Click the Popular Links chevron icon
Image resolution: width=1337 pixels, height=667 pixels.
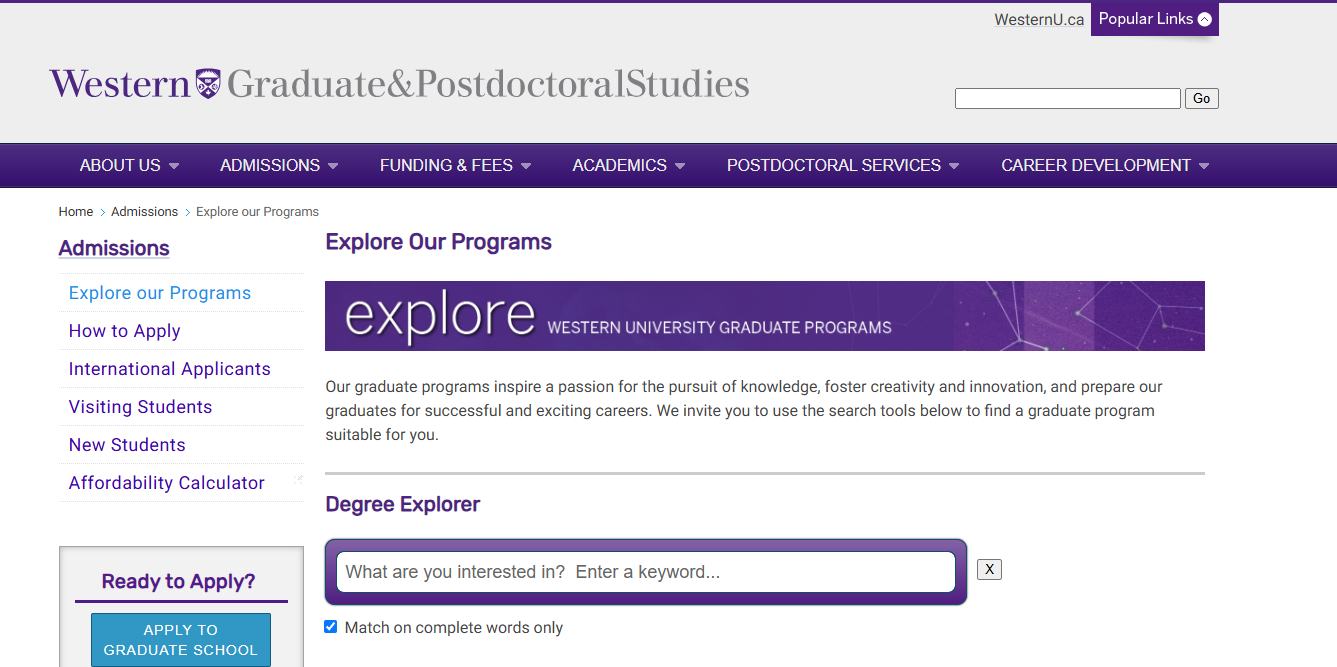pyautogui.click(x=1204, y=19)
